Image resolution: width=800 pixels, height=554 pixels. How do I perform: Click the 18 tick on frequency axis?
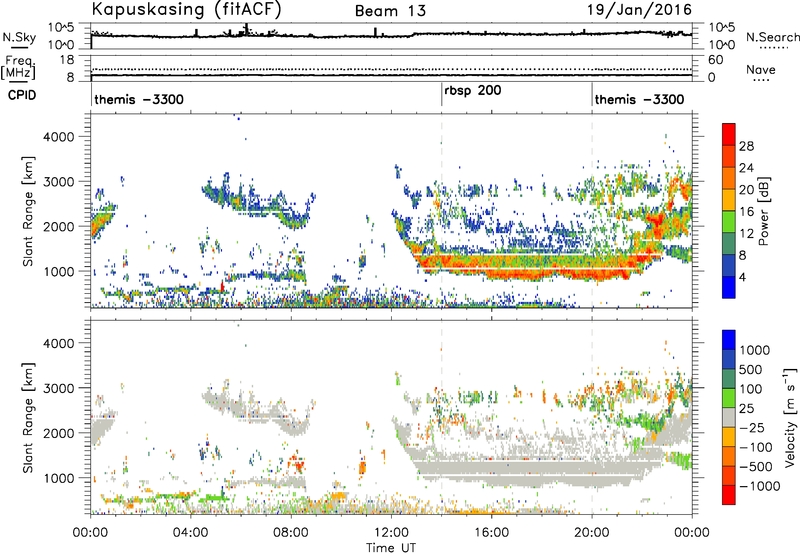(67, 60)
